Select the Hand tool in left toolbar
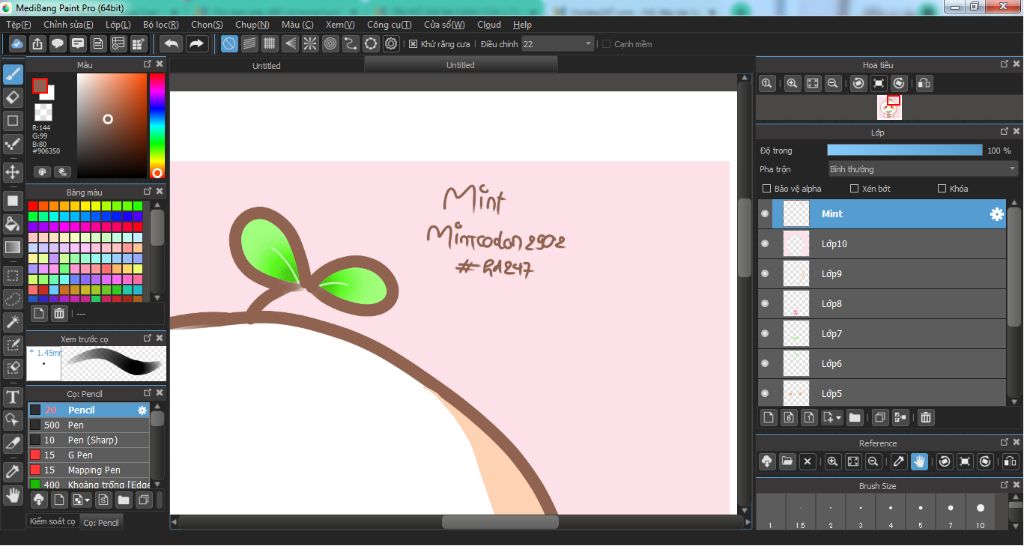This screenshot has height=546, width=1024. coord(12,494)
